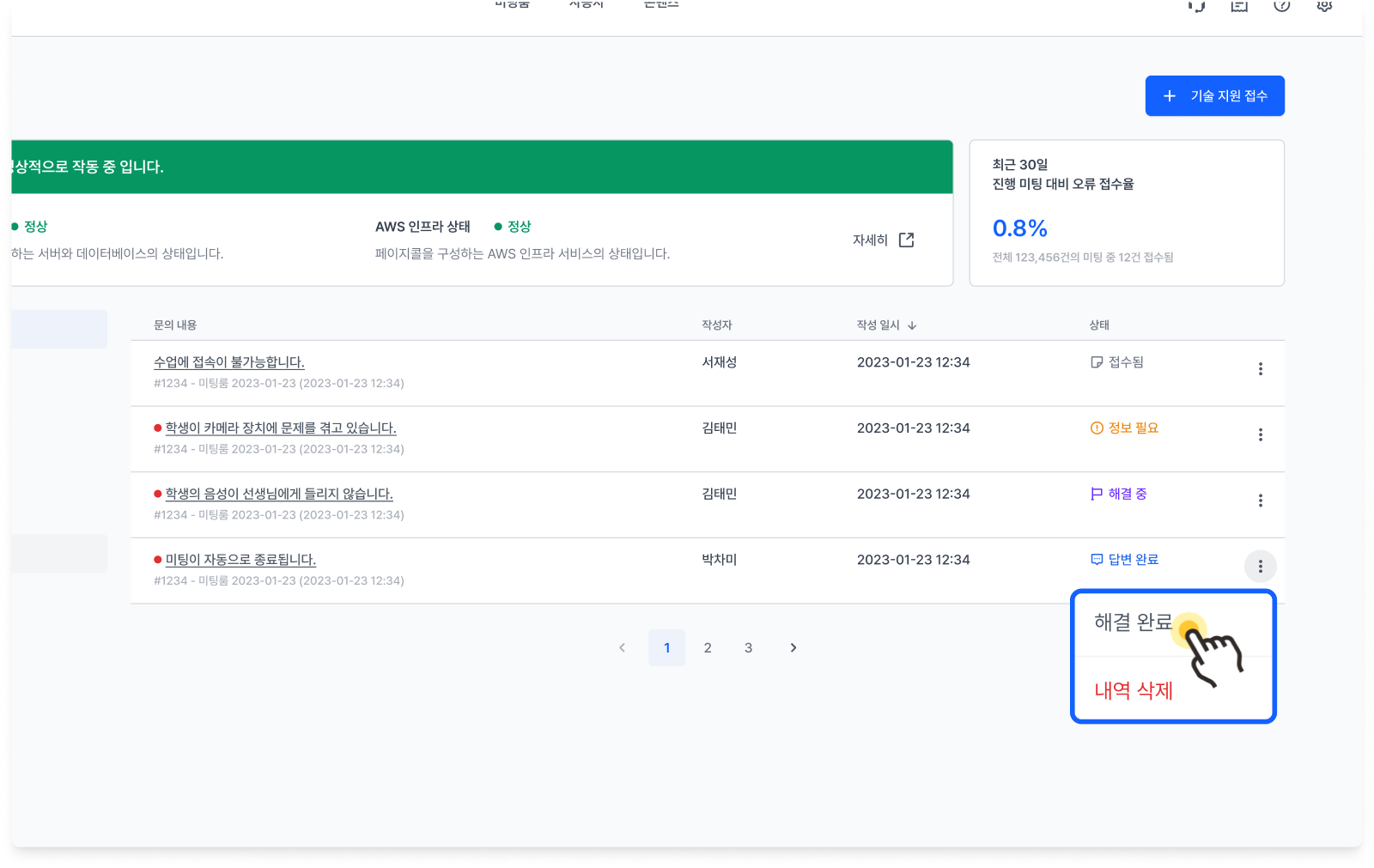This screenshot has width=1374, height=868.
Task: Select page 2 in pagination
Action: [708, 648]
